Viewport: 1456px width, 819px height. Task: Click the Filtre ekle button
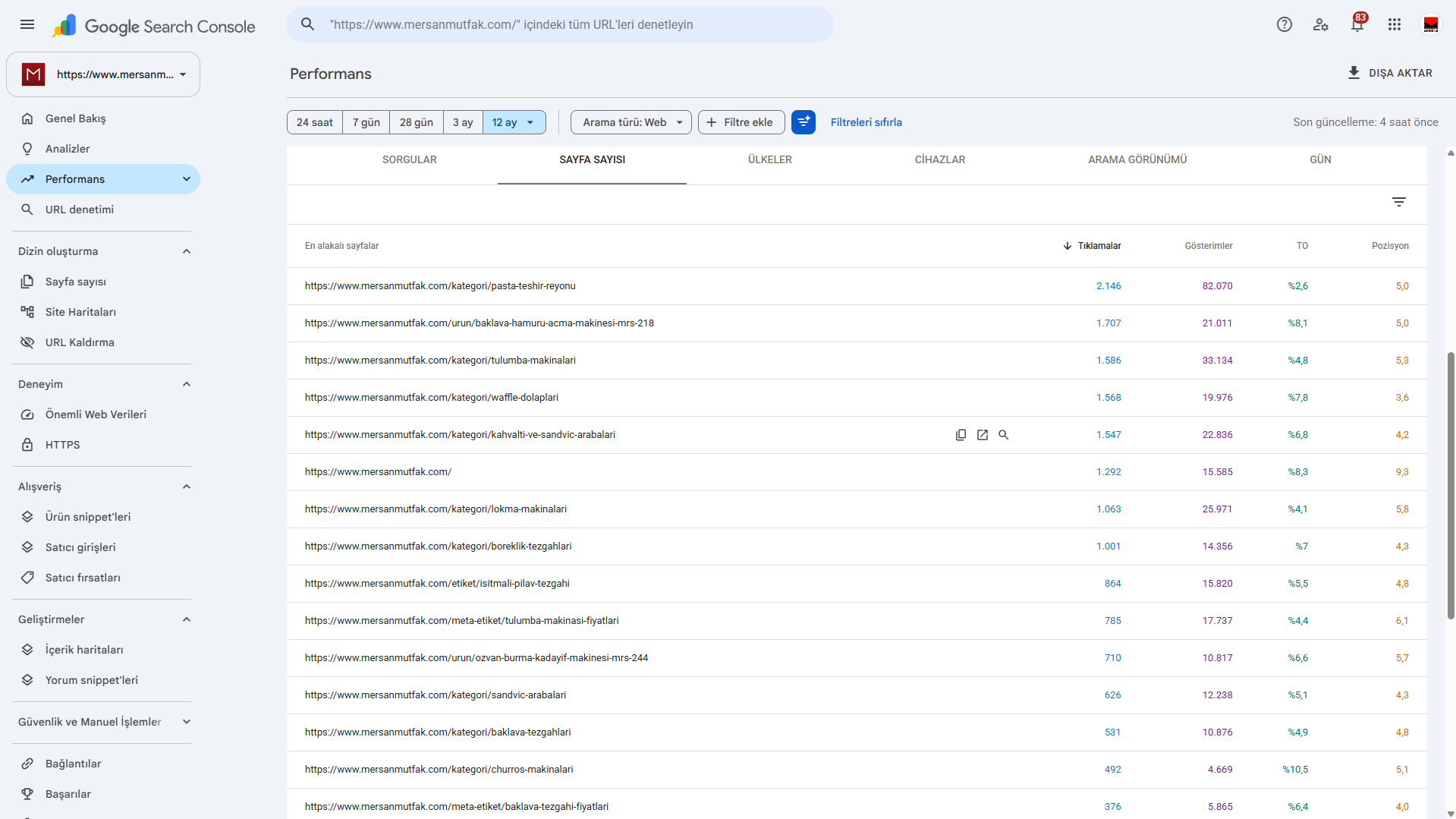click(741, 122)
